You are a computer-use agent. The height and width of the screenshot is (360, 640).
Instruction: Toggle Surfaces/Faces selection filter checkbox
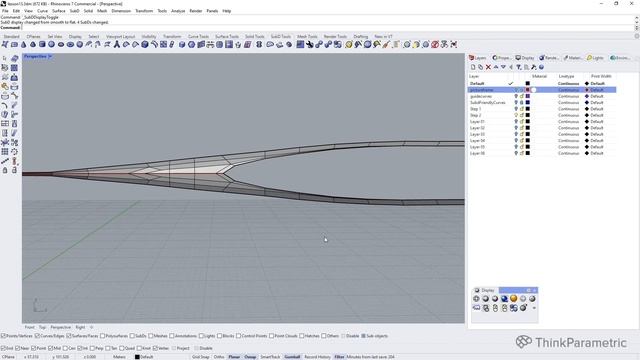69,336
